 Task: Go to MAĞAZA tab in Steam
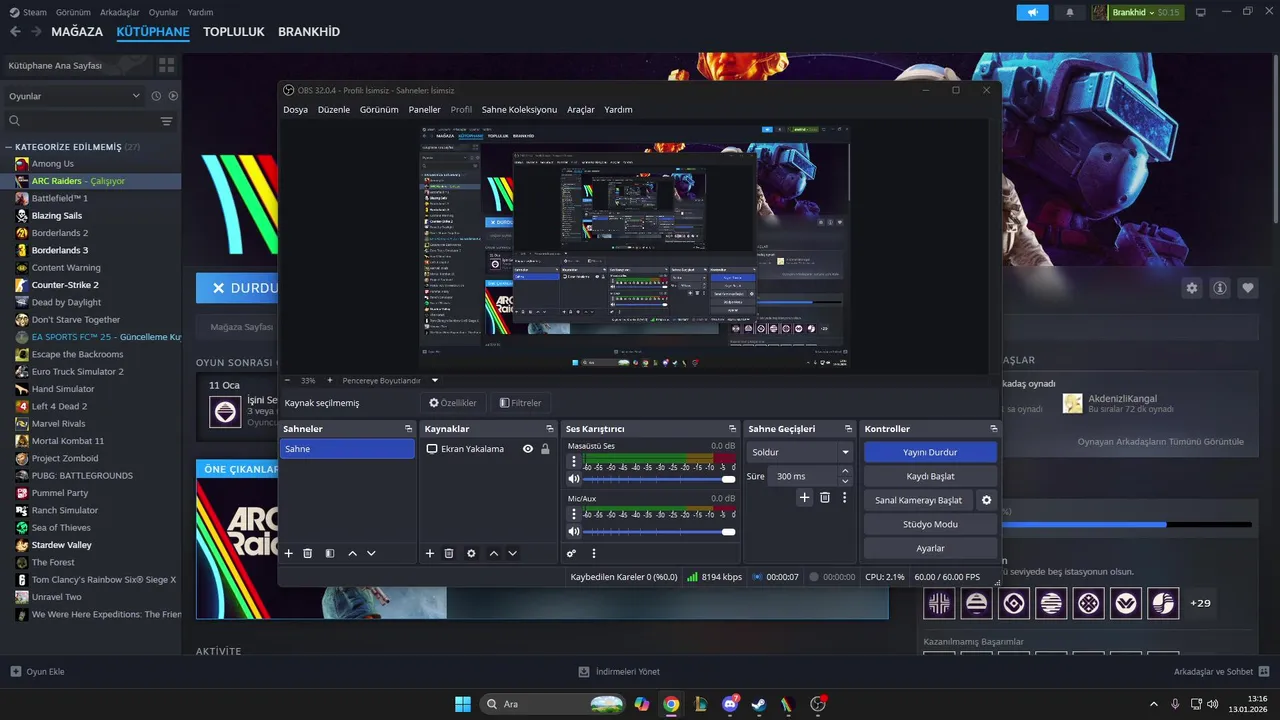77,32
